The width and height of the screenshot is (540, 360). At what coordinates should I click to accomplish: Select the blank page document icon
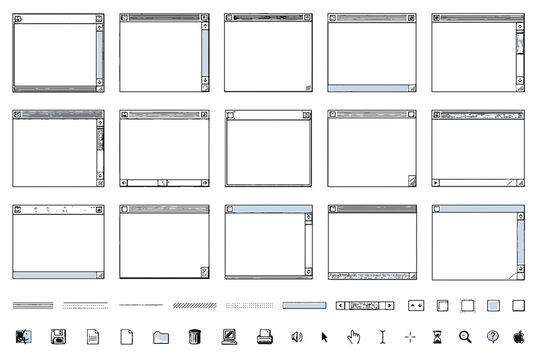[x=126, y=337]
